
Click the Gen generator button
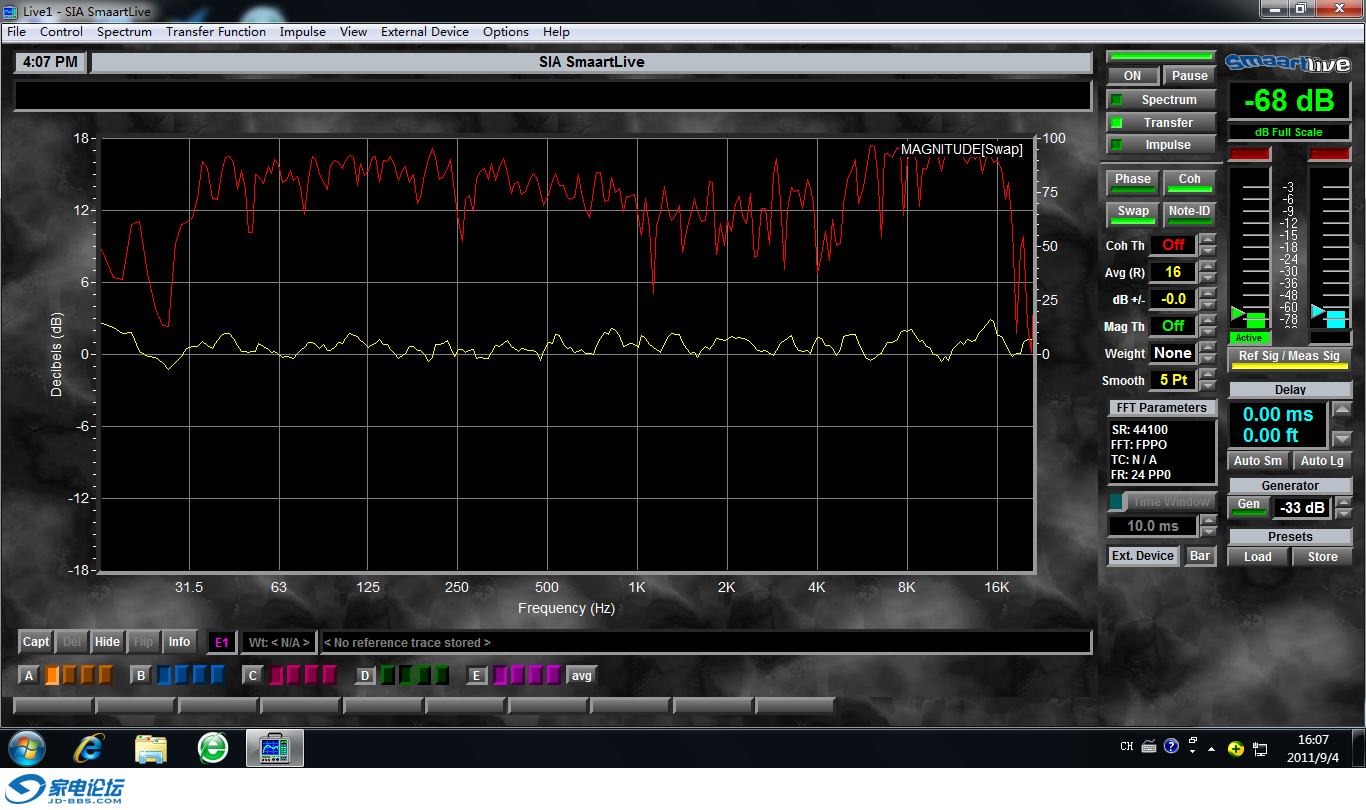tap(1249, 507)
